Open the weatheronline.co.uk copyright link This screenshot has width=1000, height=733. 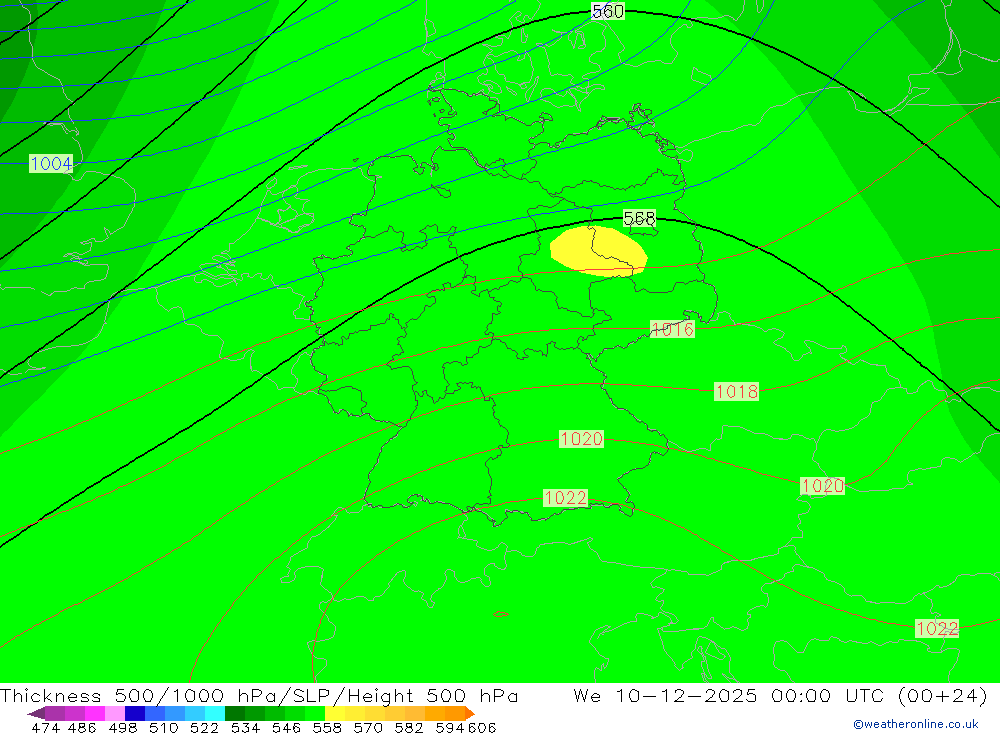click(x=915, y=724)
